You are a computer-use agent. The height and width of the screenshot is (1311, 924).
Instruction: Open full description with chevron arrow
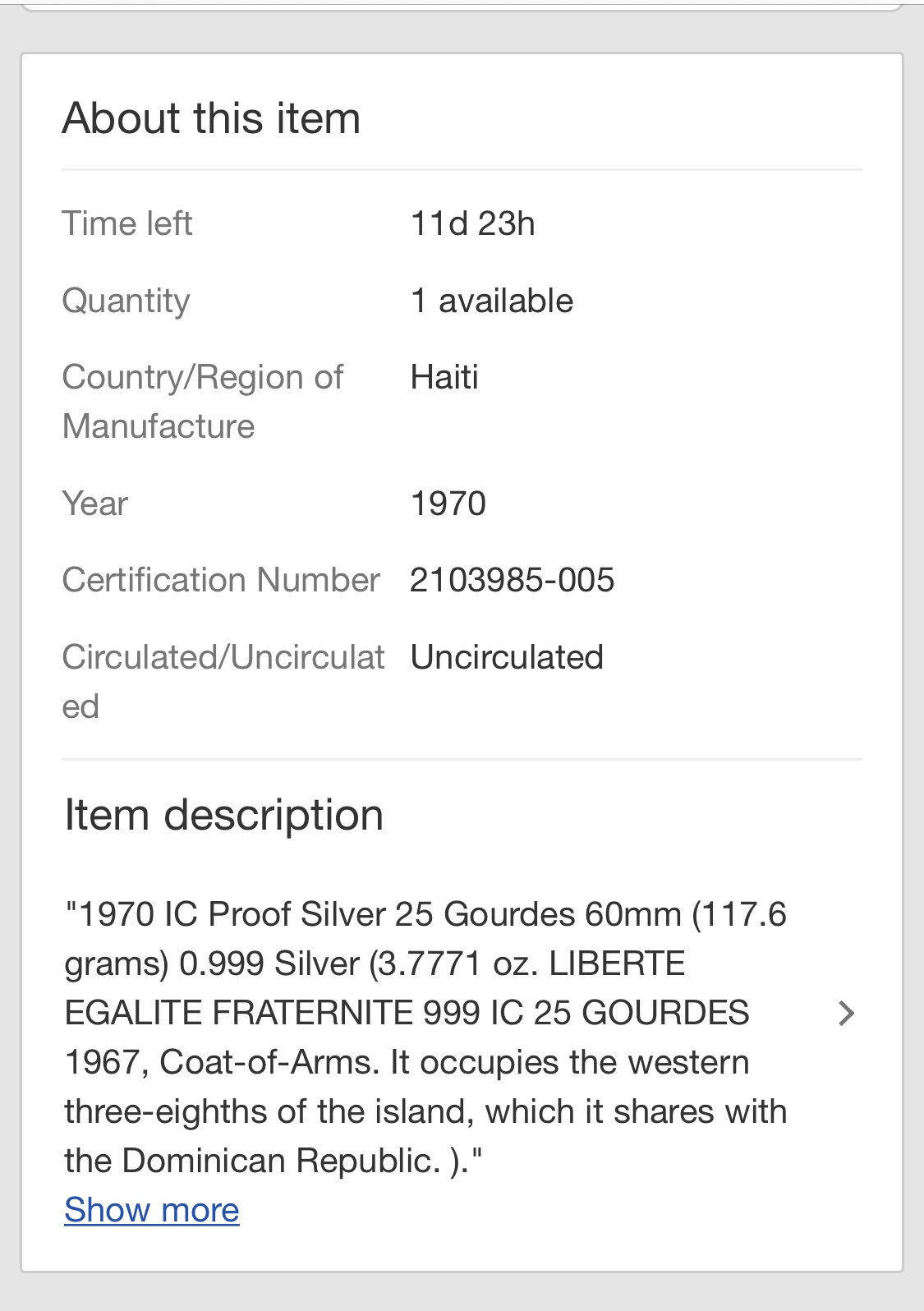tap(847, 1014)
